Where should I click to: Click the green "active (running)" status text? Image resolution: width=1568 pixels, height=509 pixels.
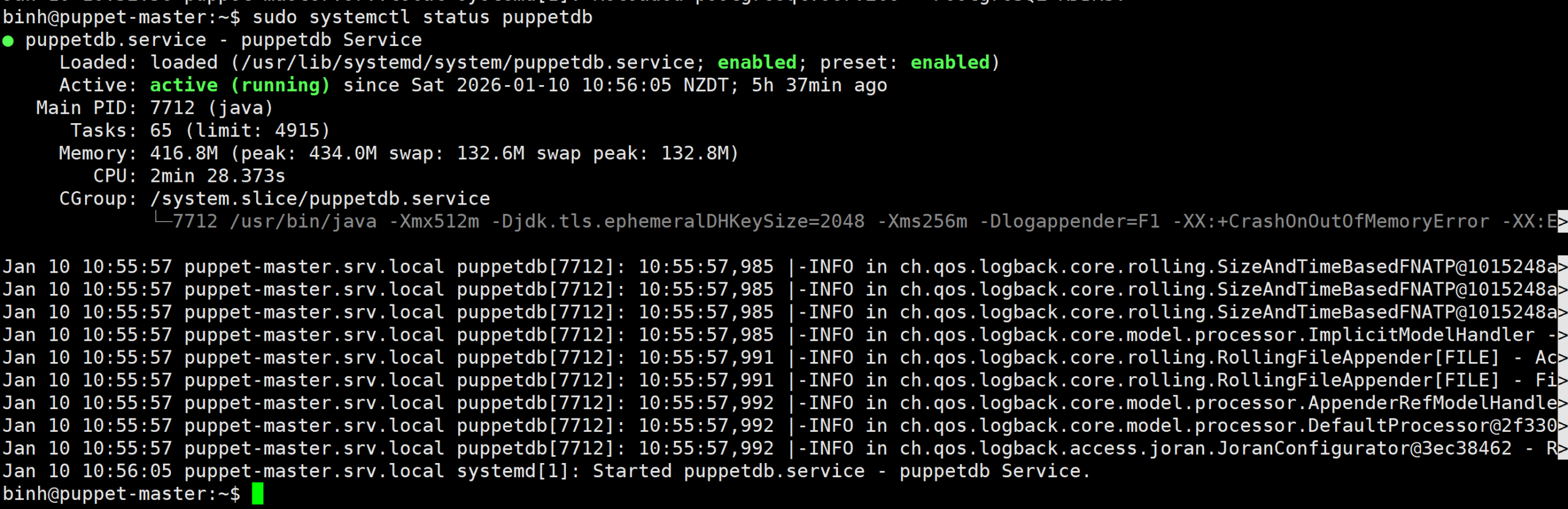click(x=239, y=85)
